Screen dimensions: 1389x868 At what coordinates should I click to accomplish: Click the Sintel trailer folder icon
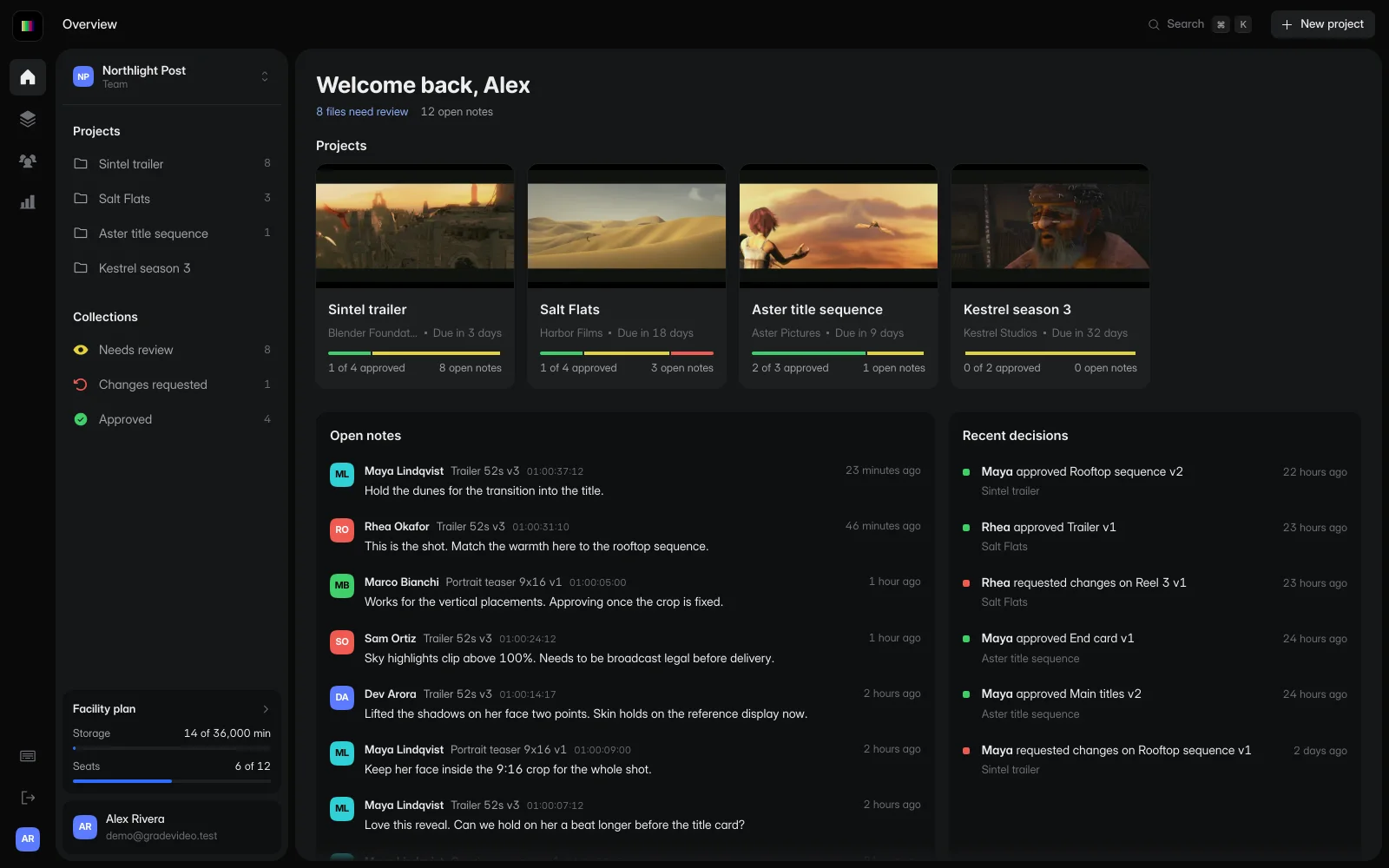pos(81,163)
